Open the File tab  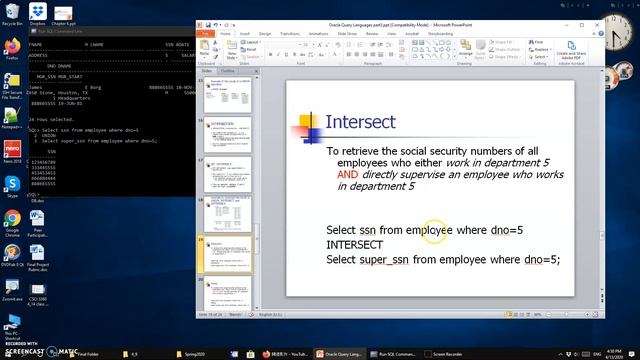pos(205,34)
